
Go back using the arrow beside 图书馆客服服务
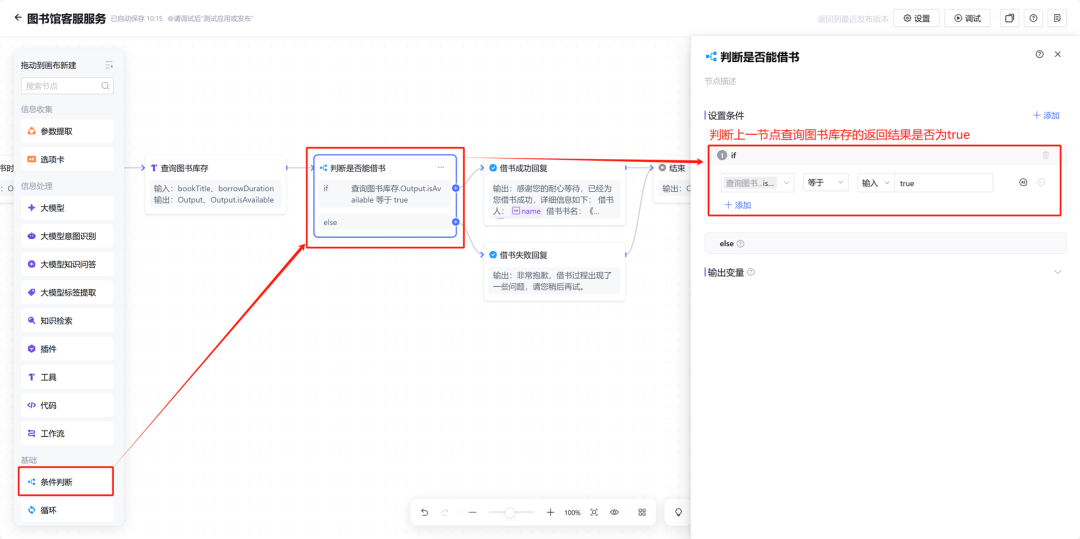click(18, 18)
